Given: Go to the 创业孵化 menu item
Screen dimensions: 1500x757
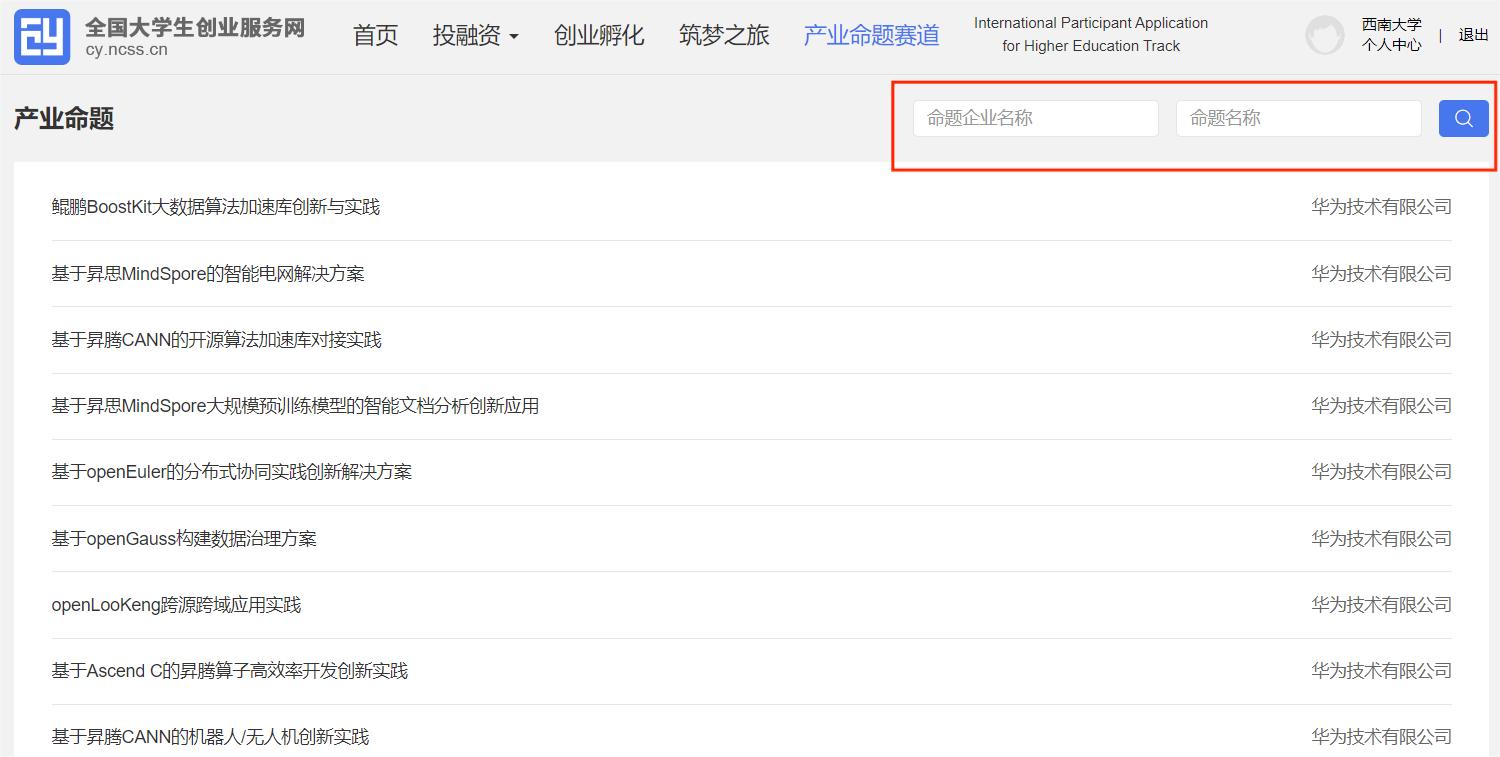Looking at the screenshot, I should 598,36.
